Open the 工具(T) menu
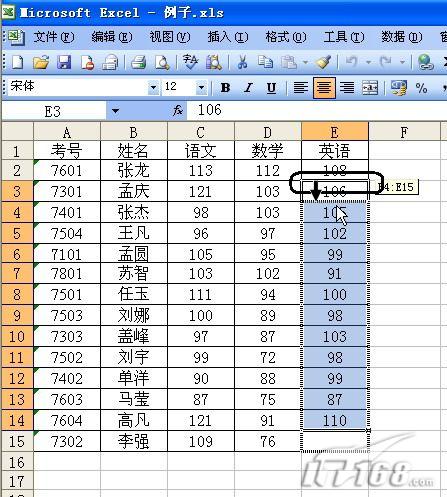The height and width of the screenshot is (497, 447). click(x=344, y=37)
